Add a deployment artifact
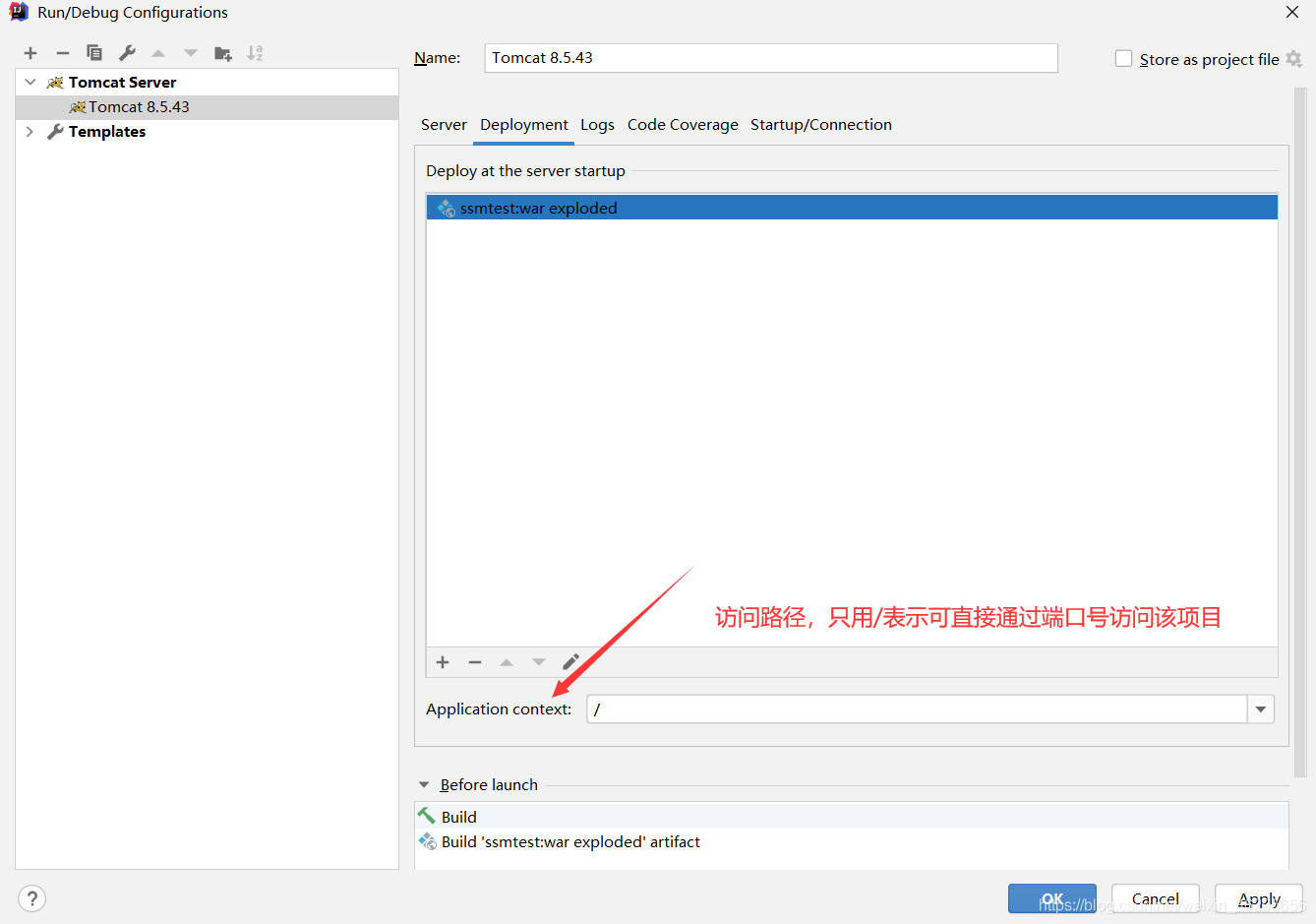This screenshot has width=1316, height=924. pyautogui.click(x=443, y=662)
